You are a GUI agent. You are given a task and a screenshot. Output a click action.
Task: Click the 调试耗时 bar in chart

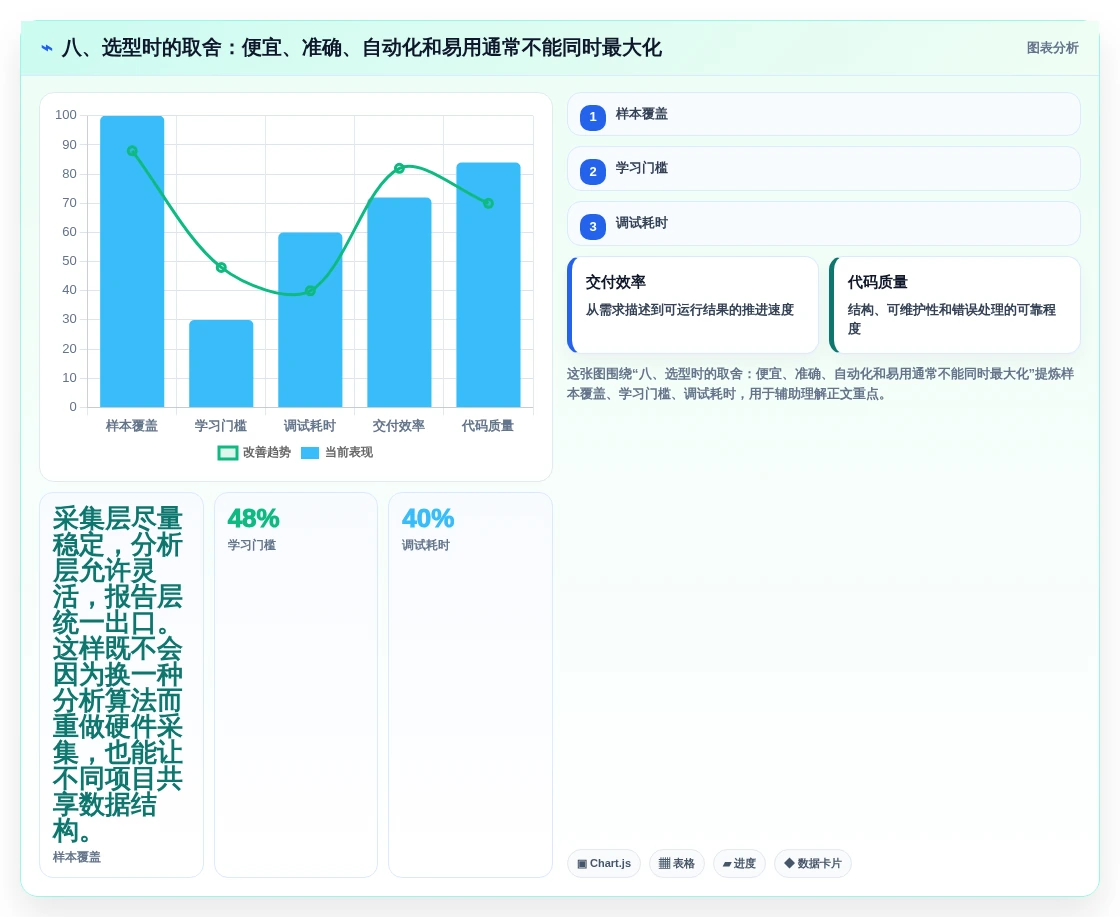[x=310, y=320]
